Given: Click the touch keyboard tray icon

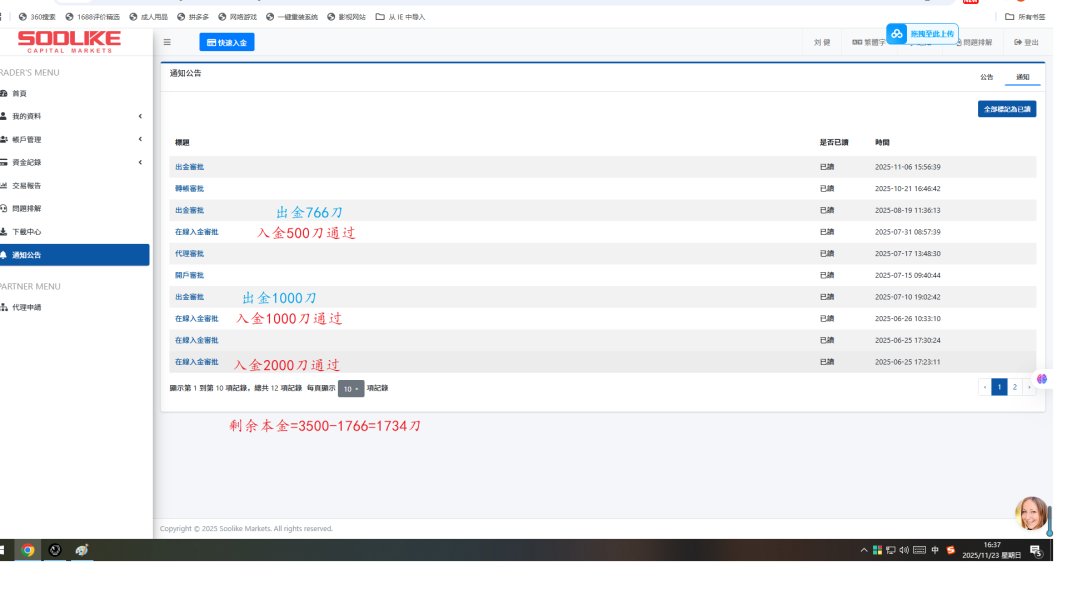Looking at the screenshot, I should (919, 550).
